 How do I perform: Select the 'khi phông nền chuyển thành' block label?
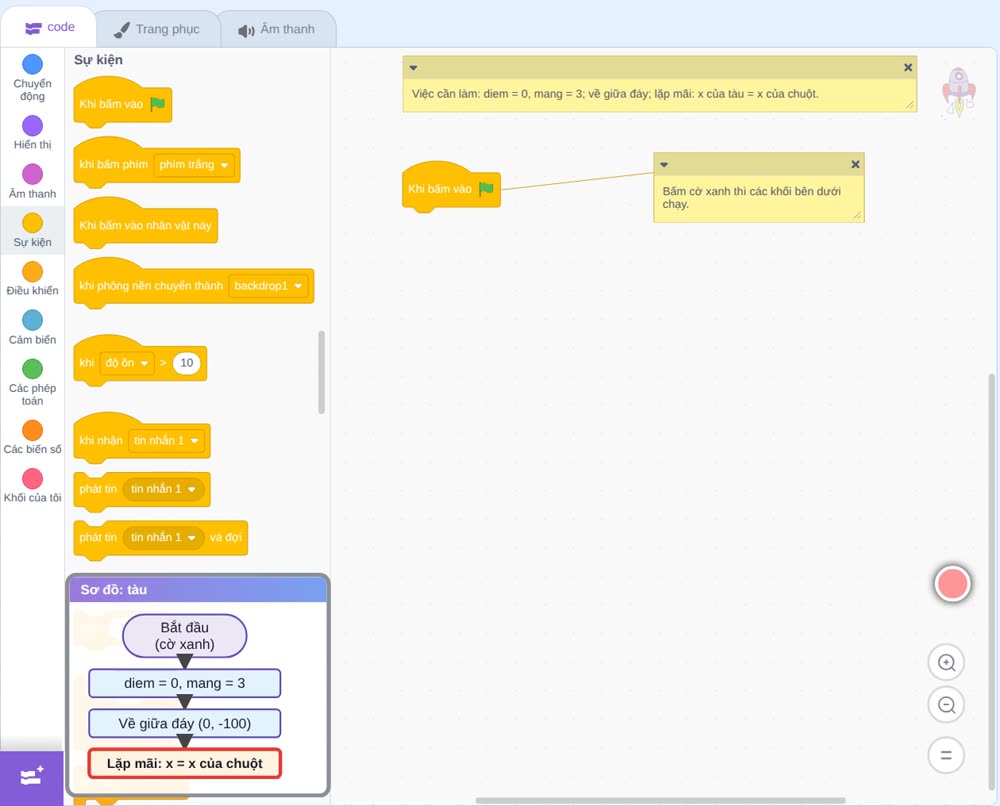151,286
